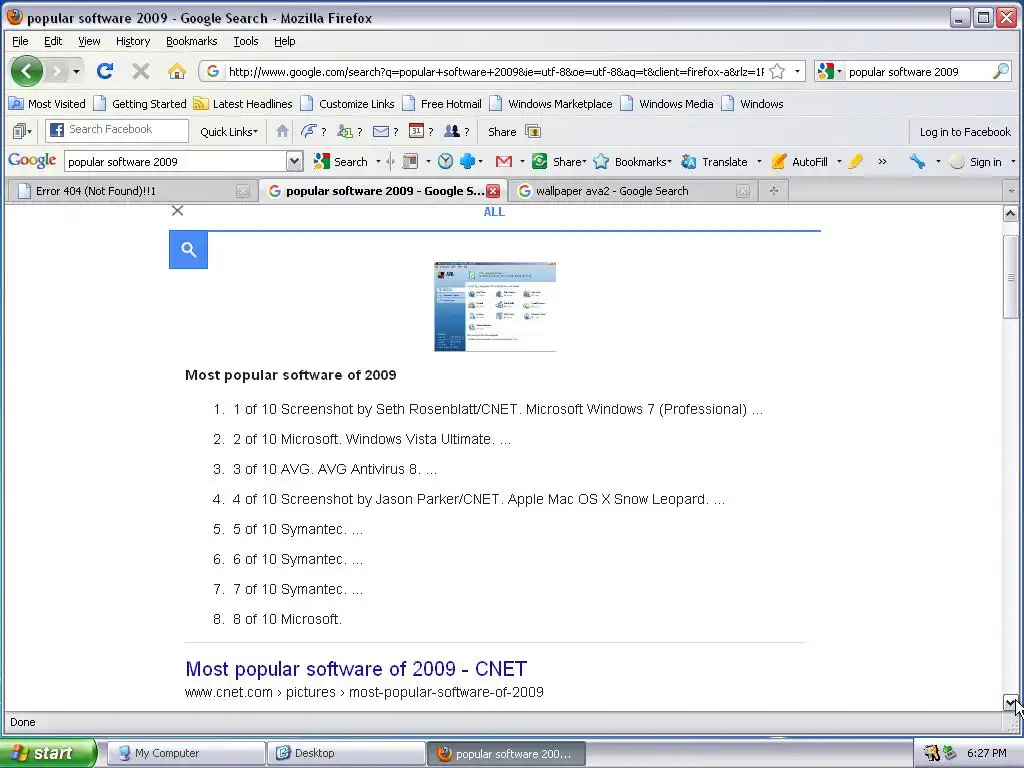Image resolution: width=1024 pixels, height=768 pixels.
Task: Open Google Toolbar wrench settings icon
Action: pos(918,161)
